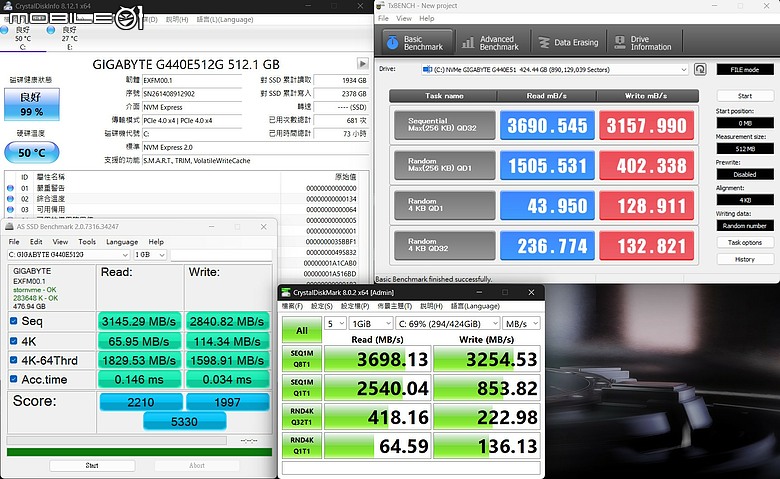The height and width of the screenshot is (479, 780).
Task: Click TxBENCH title bar icon
Action: pos(381,5)
